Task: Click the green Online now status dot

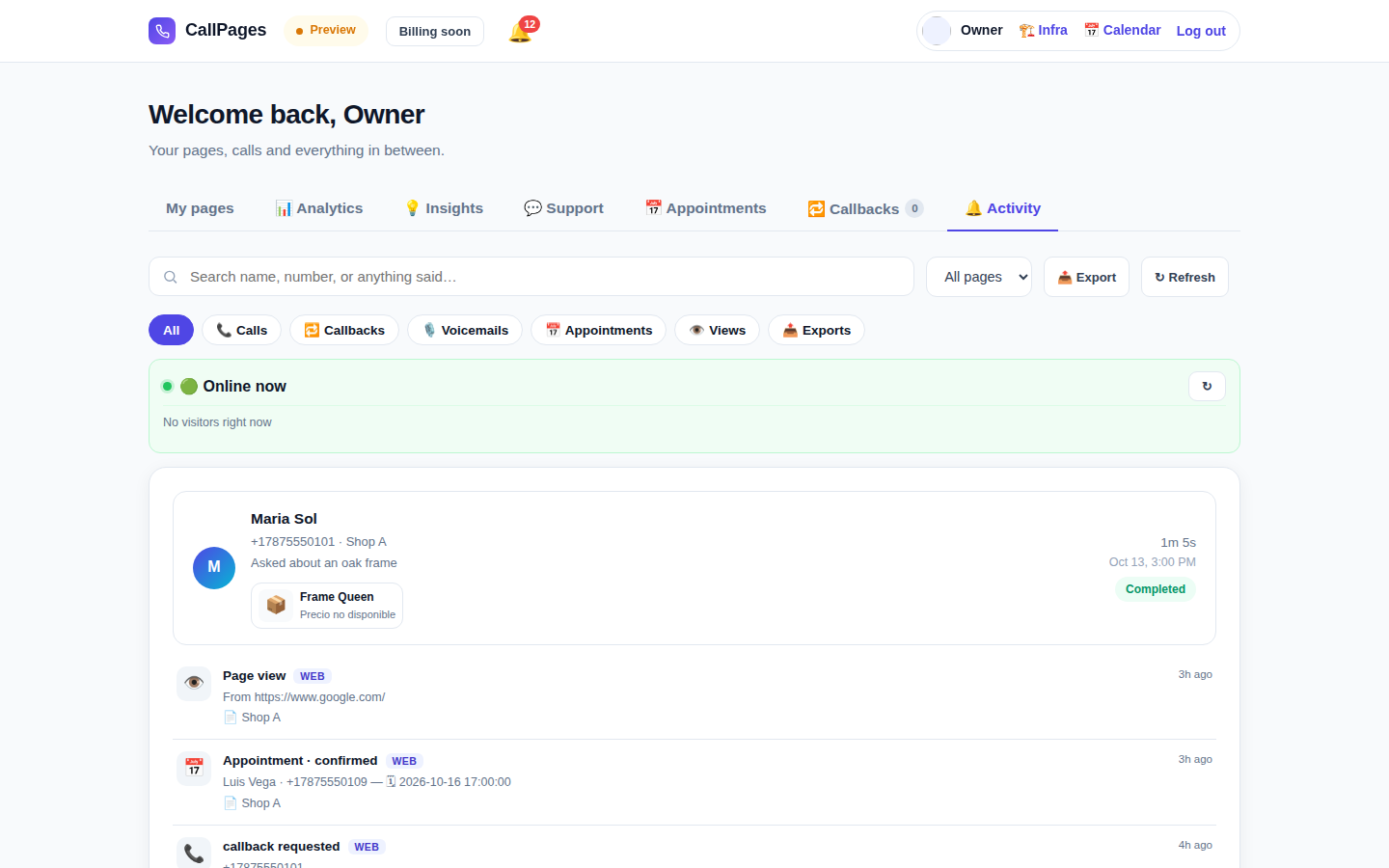Action: 167,386
